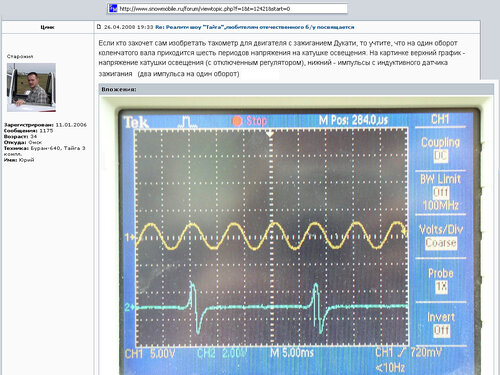Toggle the Invert Off setting
500x375 pixels.
[x=441, y=324]
